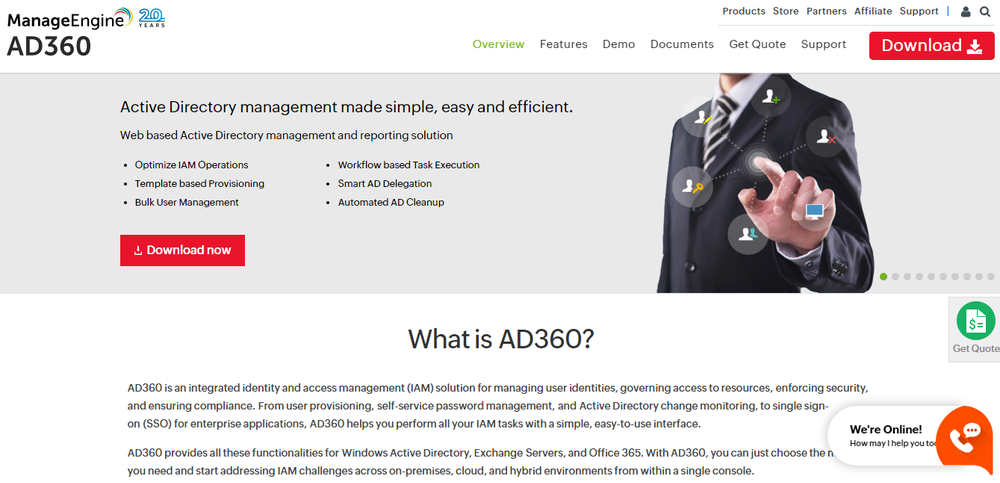Select the Overview tab

click(x=498, y=44)
